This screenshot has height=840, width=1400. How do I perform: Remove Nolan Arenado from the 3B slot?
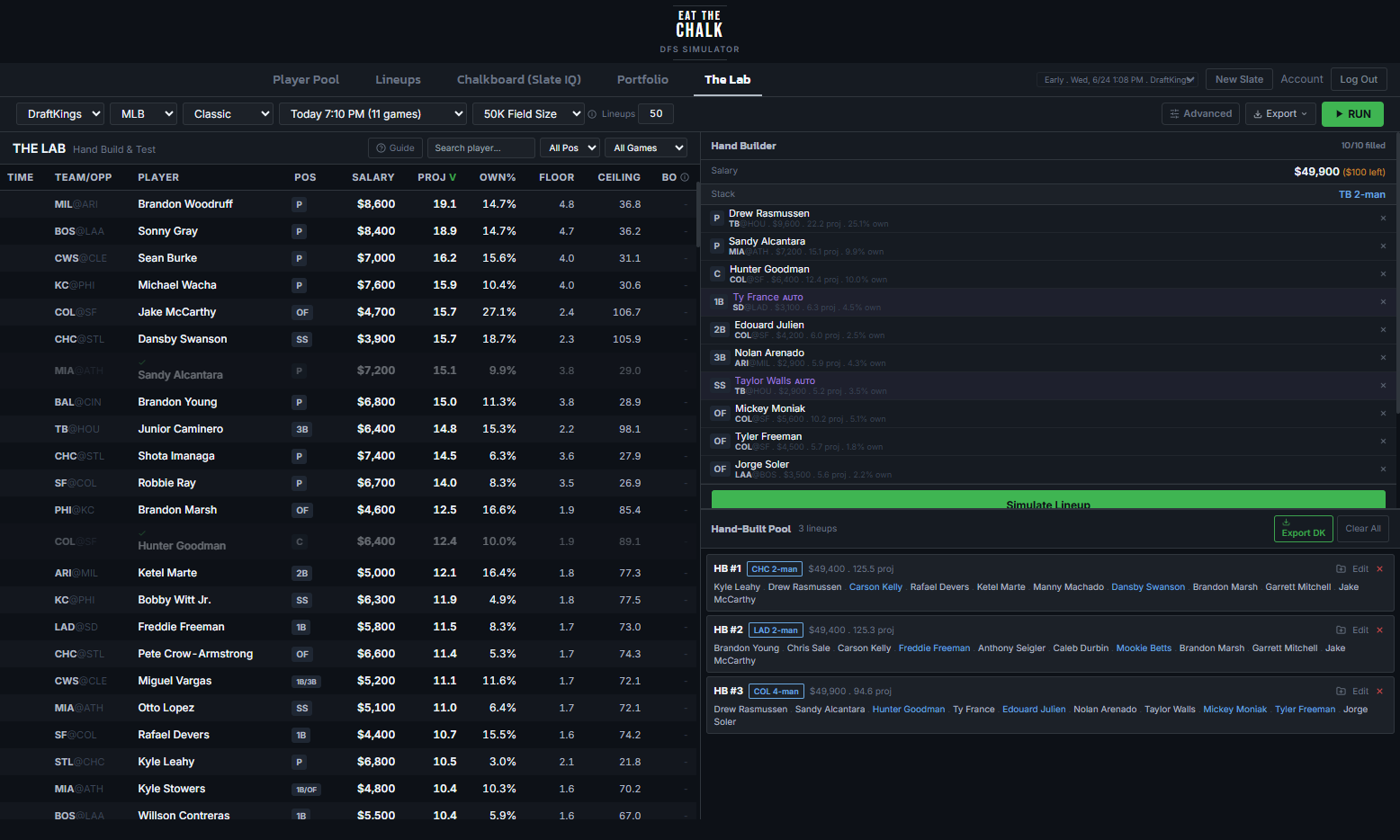point(1383,358)
